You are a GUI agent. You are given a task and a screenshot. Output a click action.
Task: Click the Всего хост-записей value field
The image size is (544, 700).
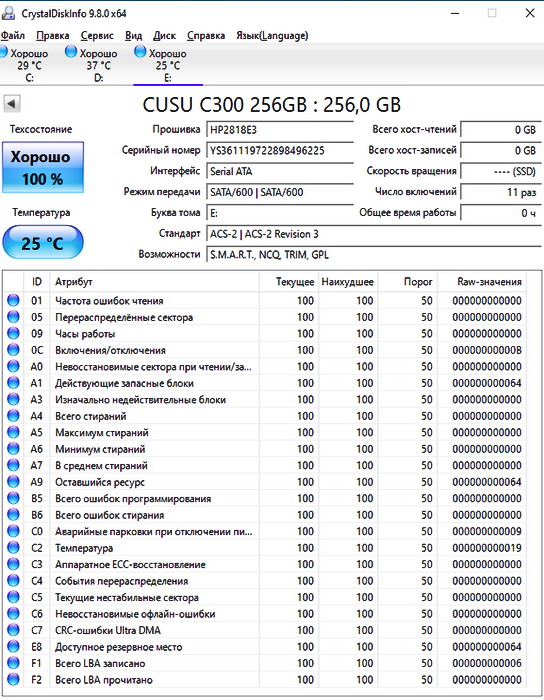(501, 150)
